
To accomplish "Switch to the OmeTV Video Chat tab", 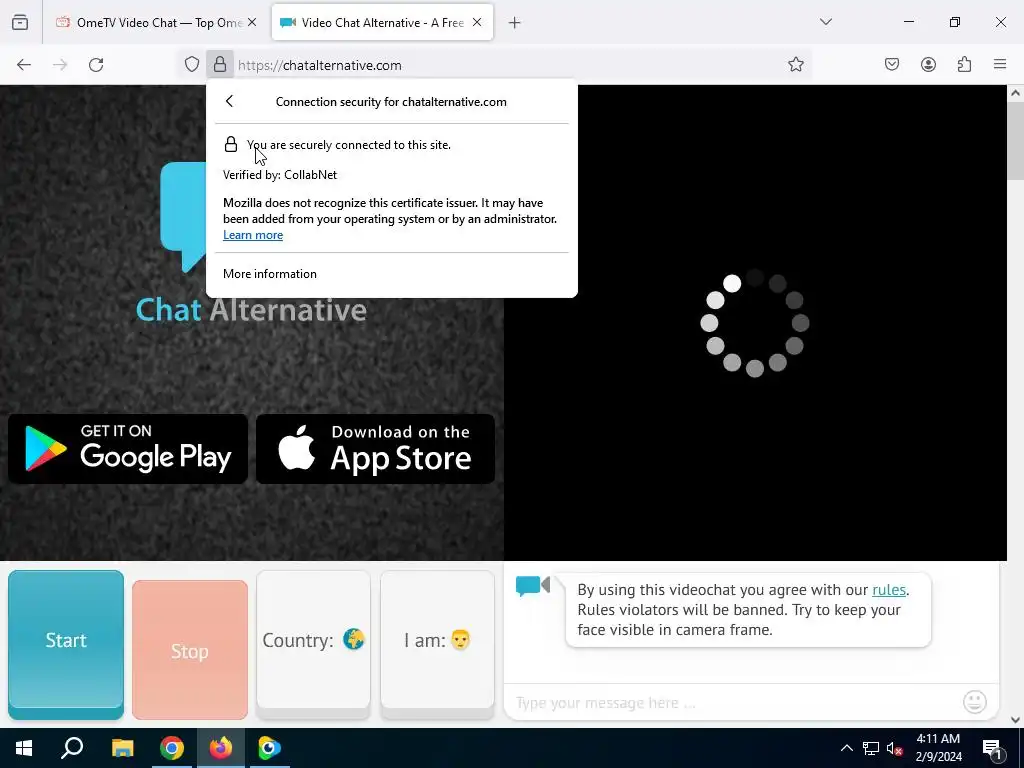I will point(156,22).
